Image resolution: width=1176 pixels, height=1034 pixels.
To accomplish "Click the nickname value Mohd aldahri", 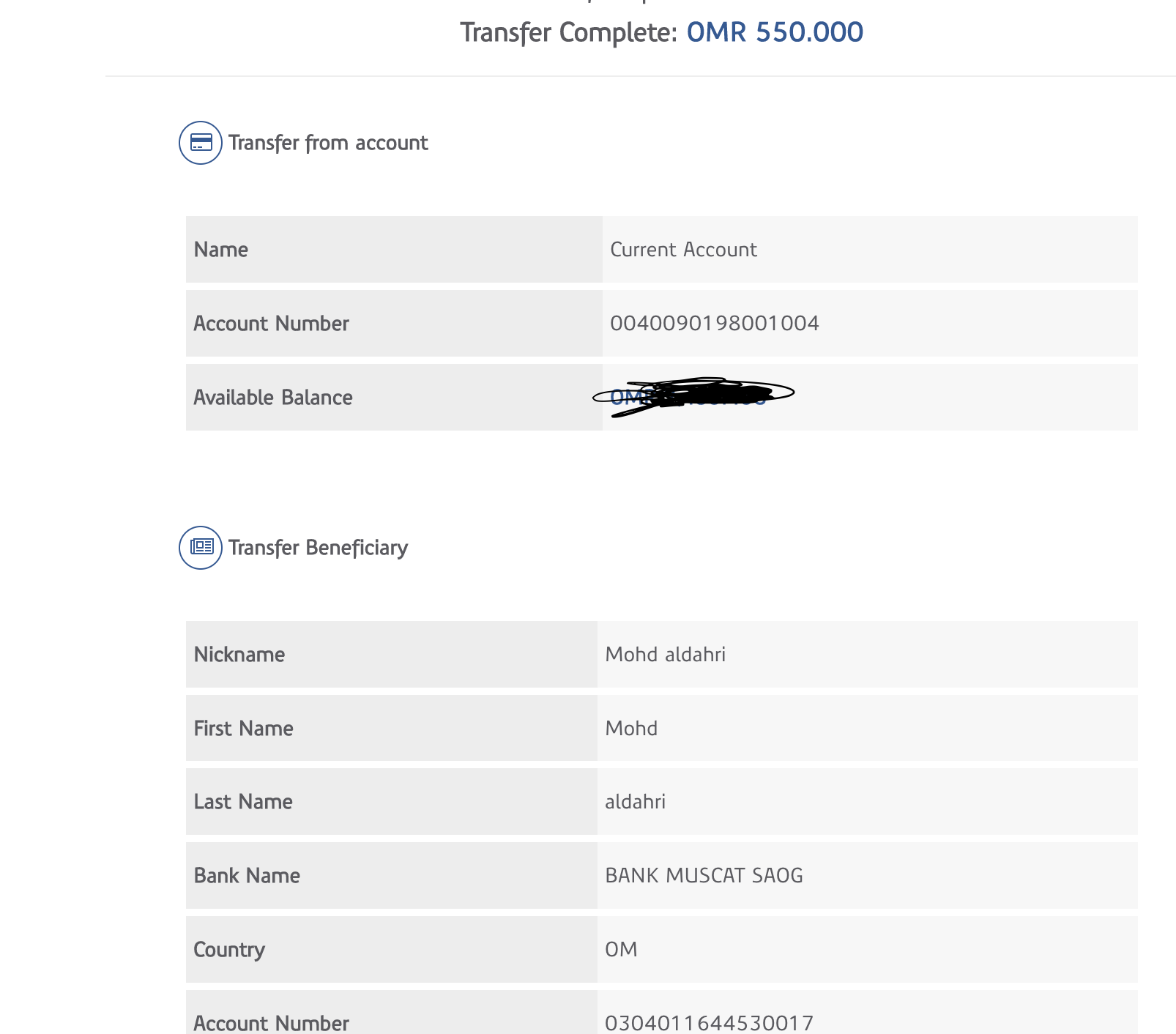I will [x=665, y=654].
